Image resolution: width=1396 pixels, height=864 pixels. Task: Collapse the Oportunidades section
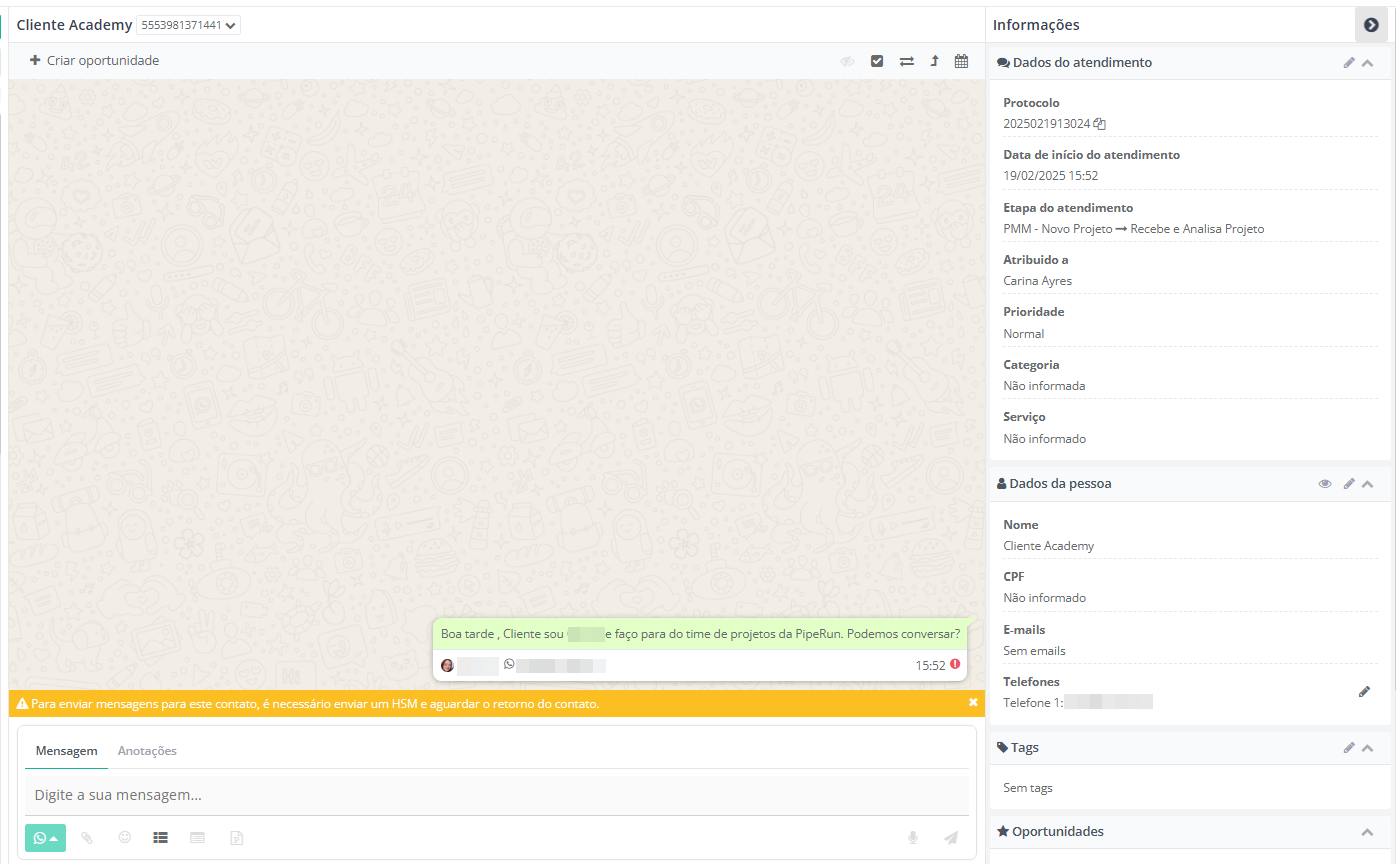1368,832
